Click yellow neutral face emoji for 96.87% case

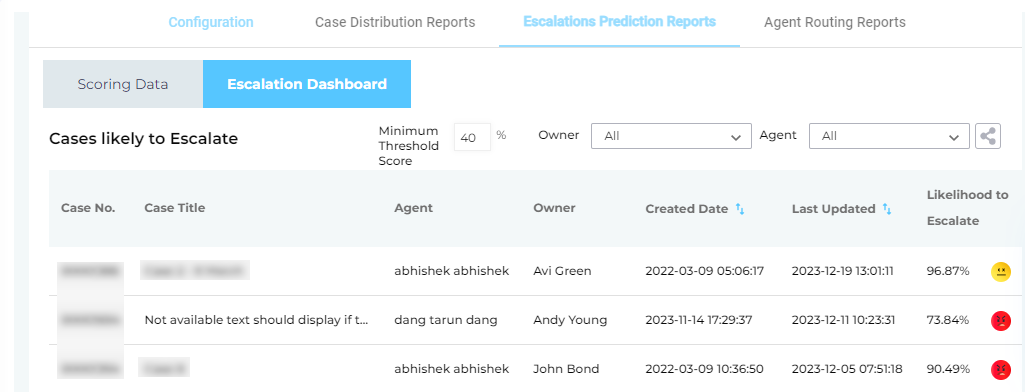[x=1000, y=271]
